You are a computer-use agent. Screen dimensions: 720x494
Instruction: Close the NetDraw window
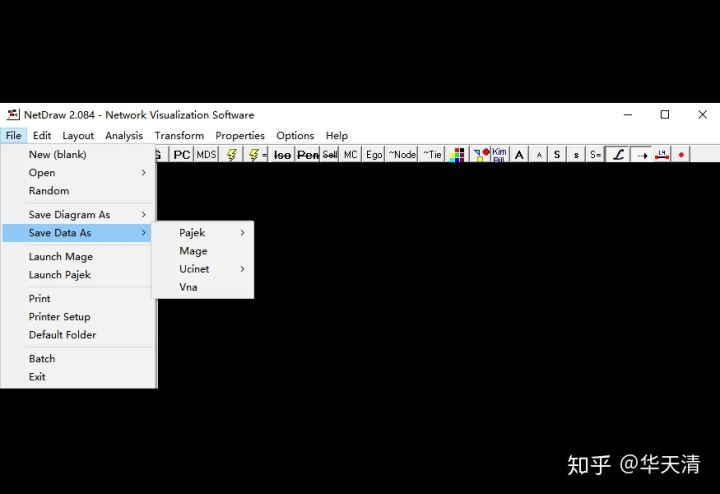(x=702, y=115)
